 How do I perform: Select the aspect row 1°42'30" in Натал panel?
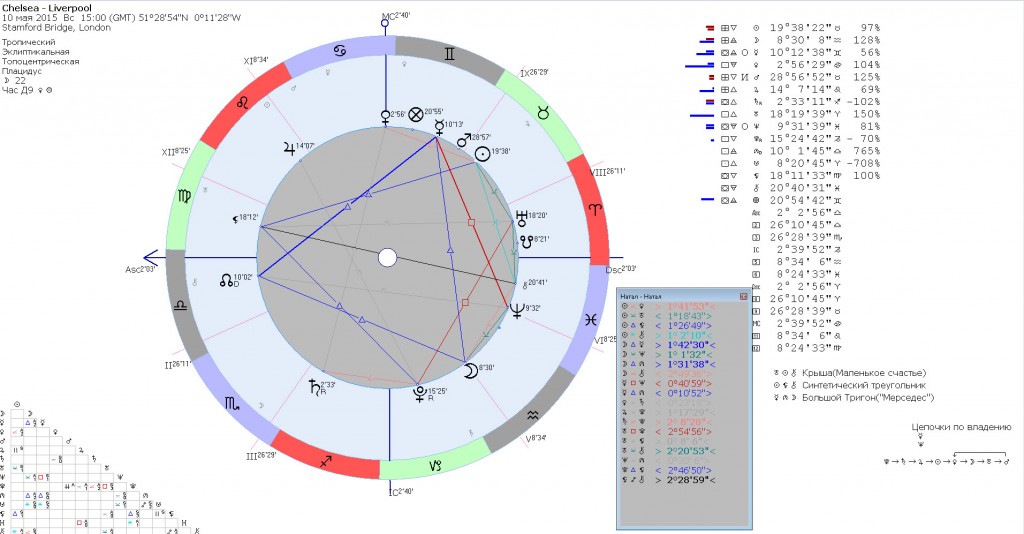(x=667, y=345)
